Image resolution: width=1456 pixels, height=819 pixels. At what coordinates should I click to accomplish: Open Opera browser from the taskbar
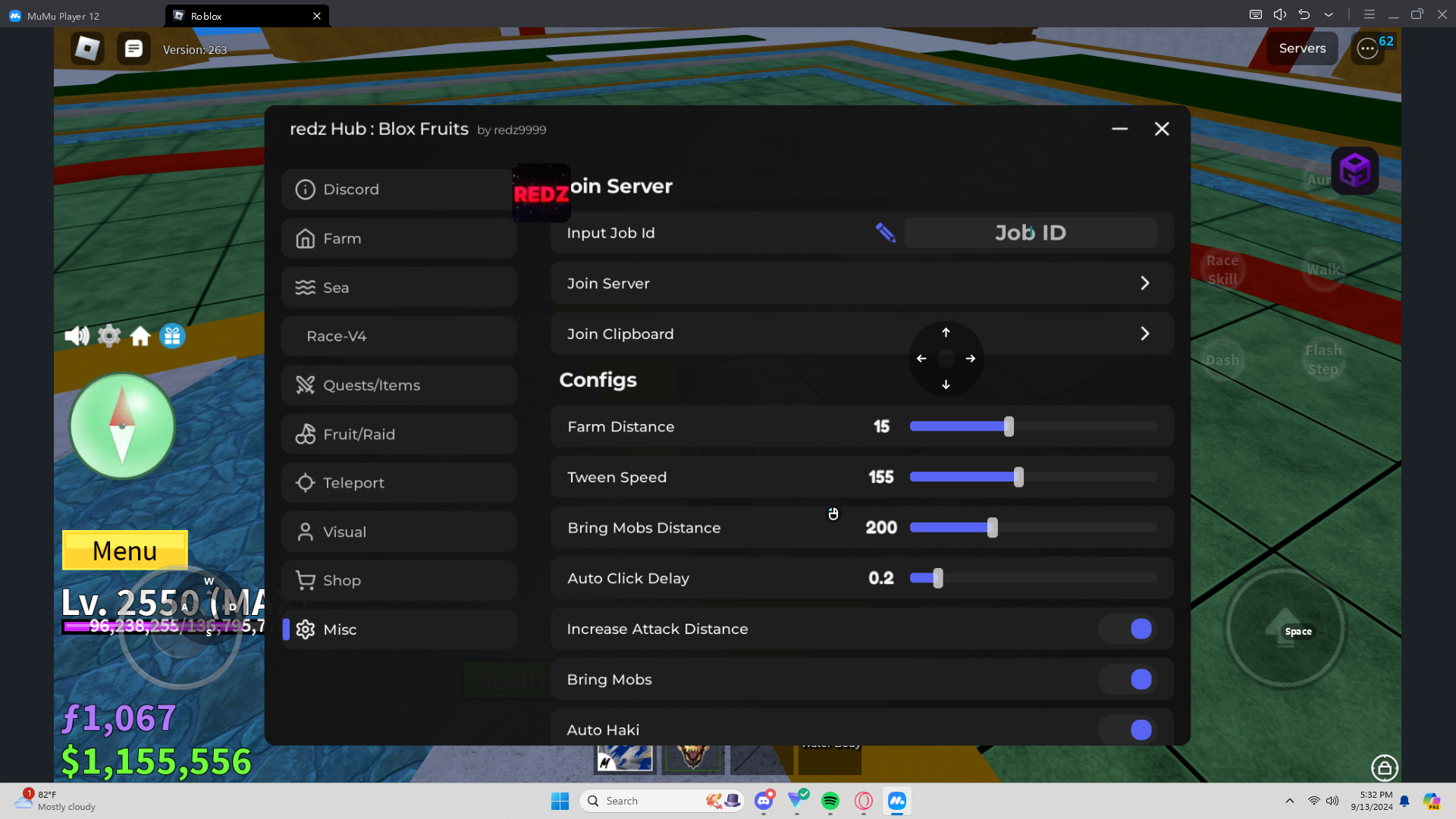point(864,801)
